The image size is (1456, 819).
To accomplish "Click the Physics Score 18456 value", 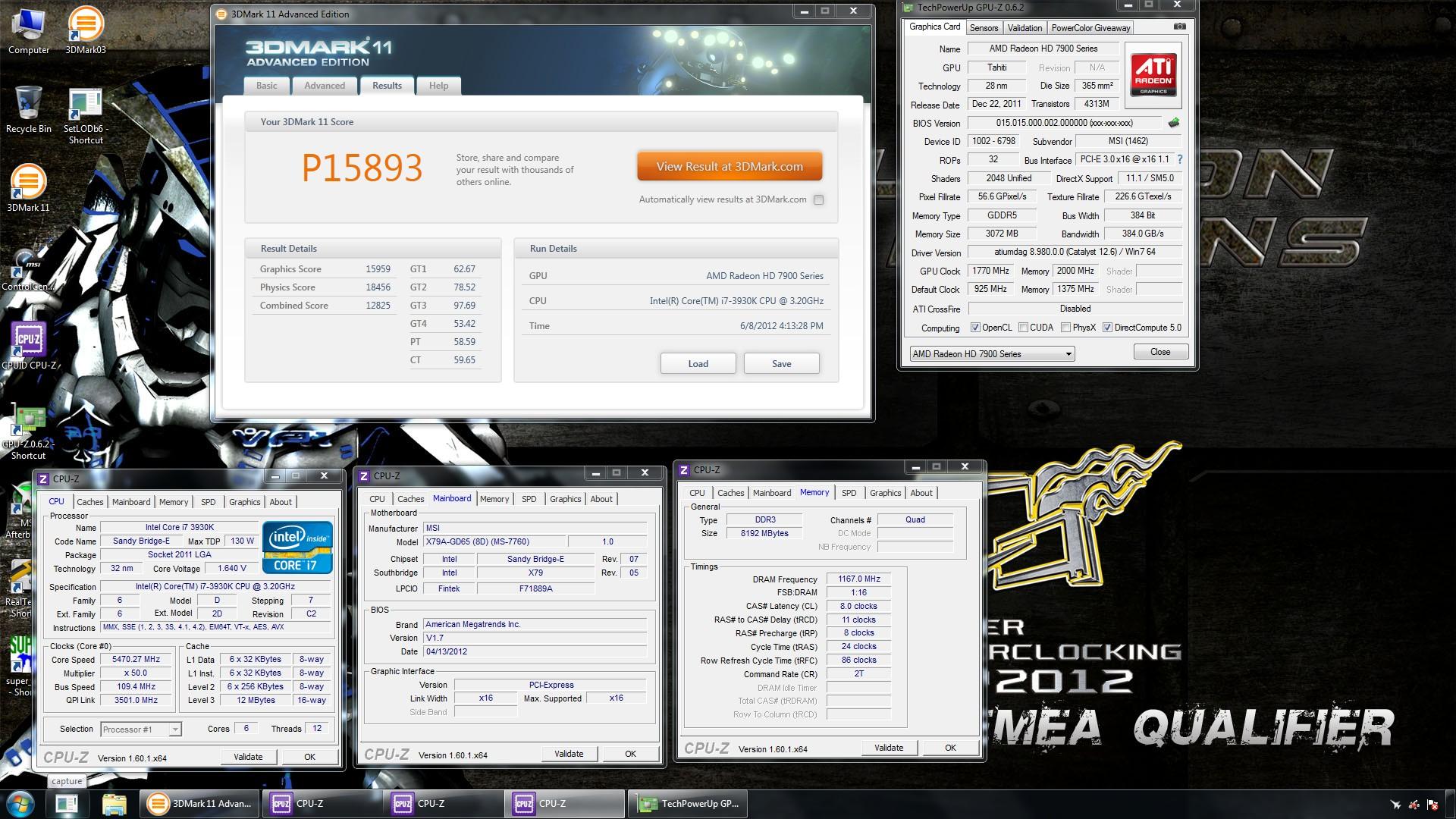I will [x=378, y=287].
